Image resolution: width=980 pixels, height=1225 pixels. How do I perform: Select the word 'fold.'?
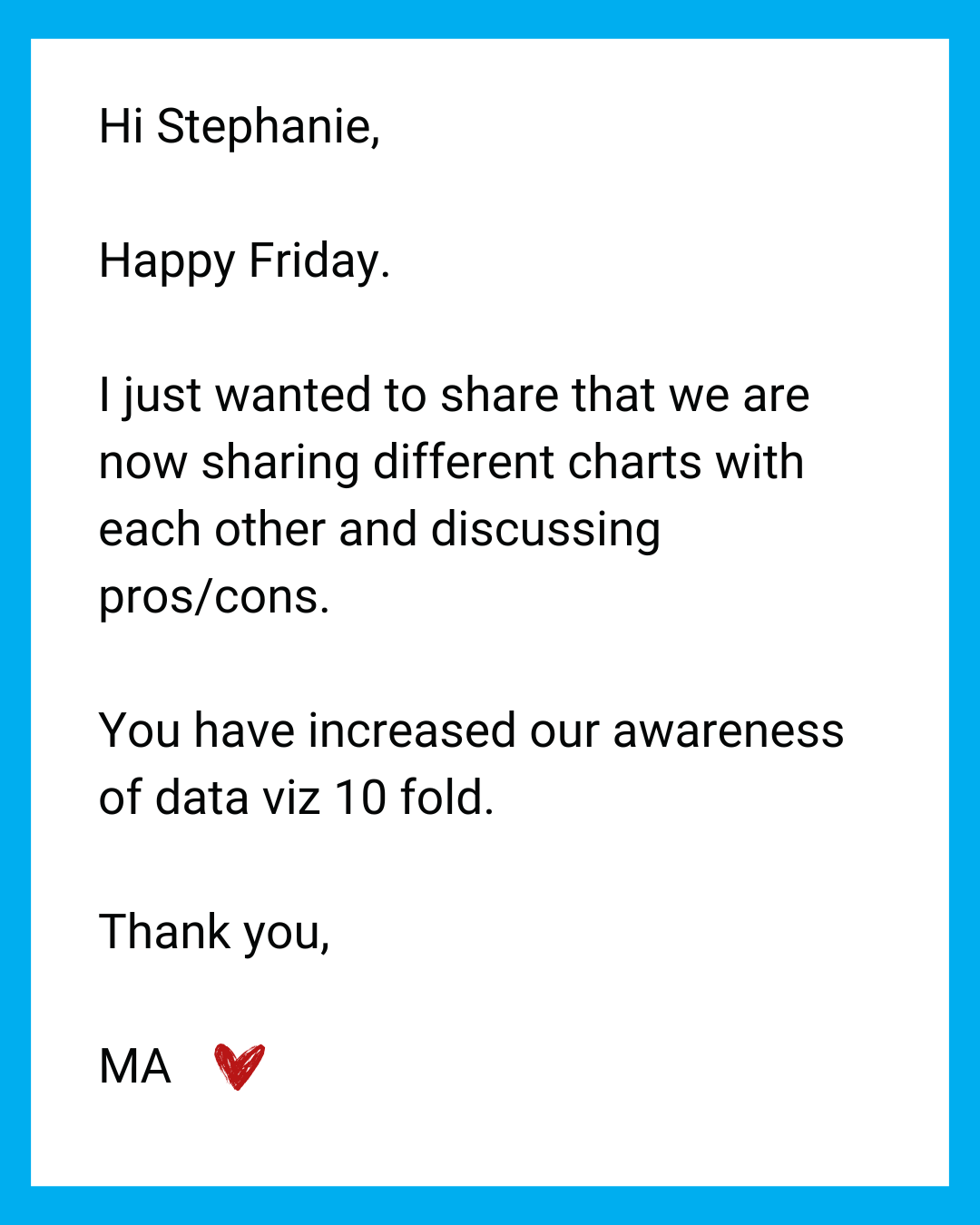click(447, 799)
